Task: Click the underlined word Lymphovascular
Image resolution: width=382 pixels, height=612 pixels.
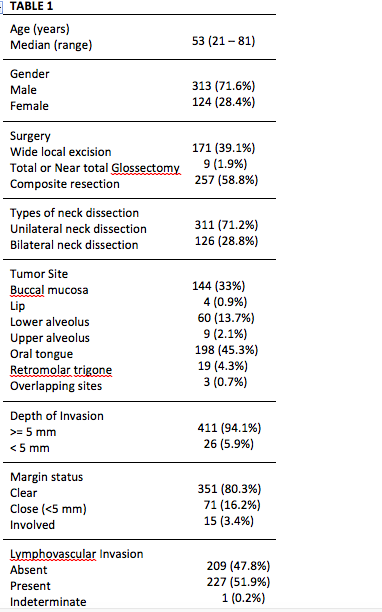Action: click(x=53, y=554)
